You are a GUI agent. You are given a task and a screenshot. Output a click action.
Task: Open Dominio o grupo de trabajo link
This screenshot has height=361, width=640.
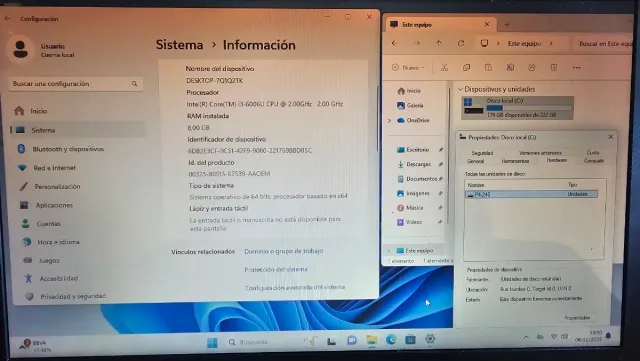284,251
